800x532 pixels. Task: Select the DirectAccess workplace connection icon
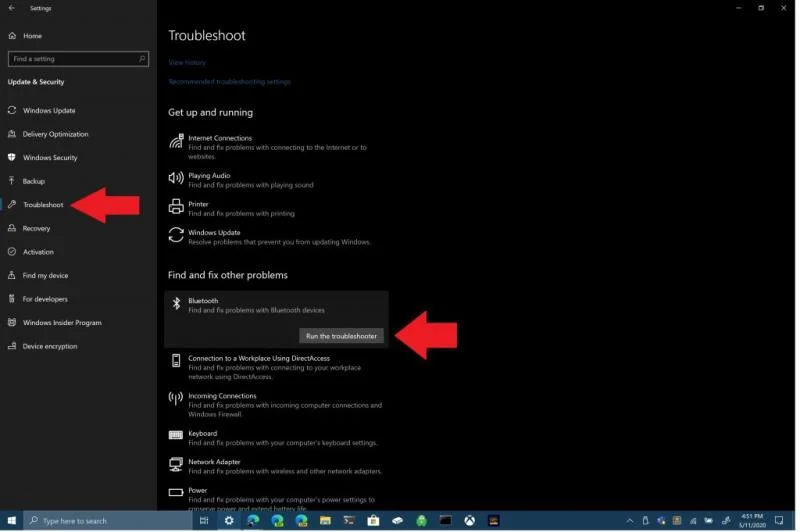click(176, 361)
